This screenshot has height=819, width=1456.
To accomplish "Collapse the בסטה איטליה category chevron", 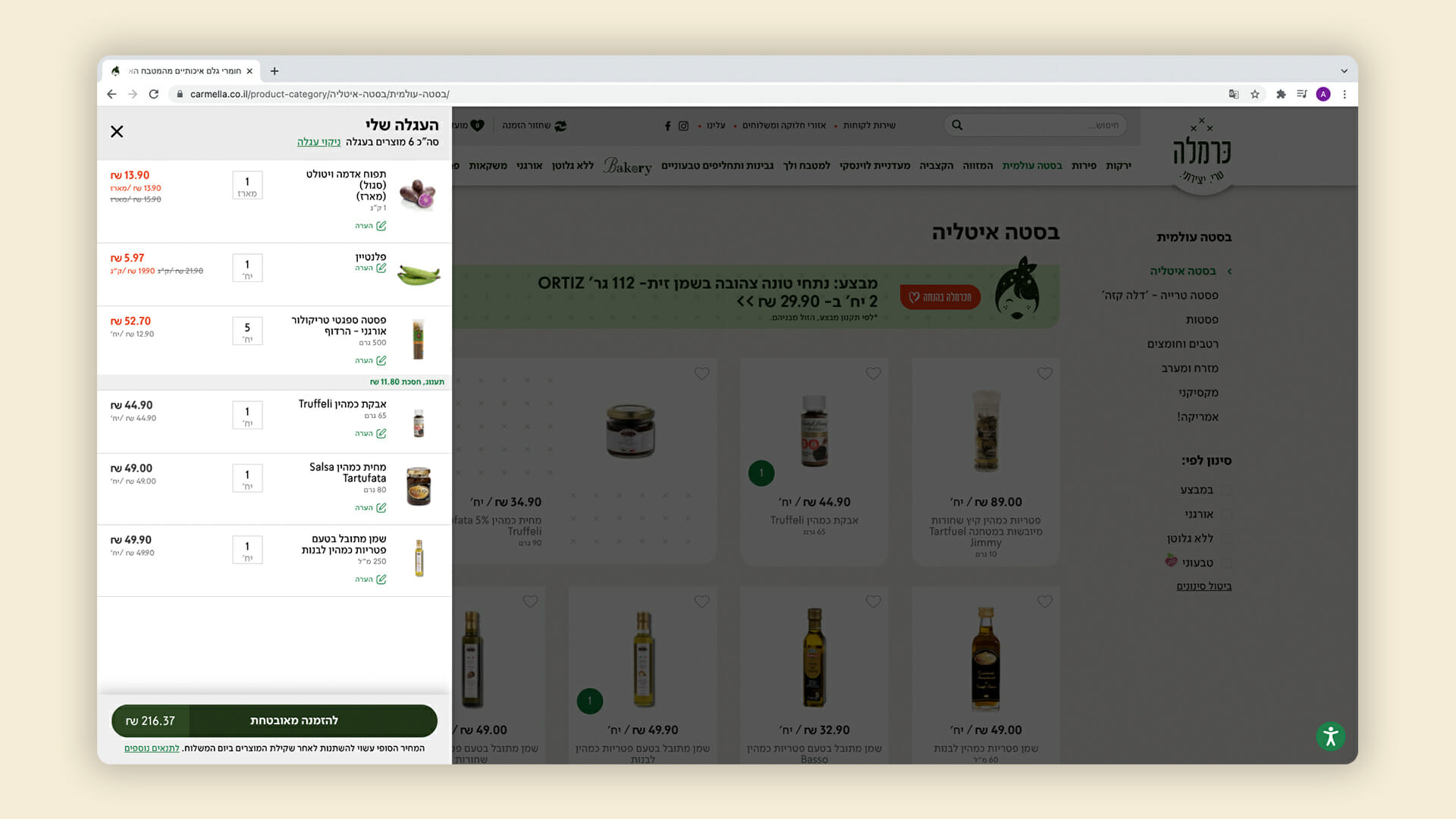I will [x=1229, y=271].
